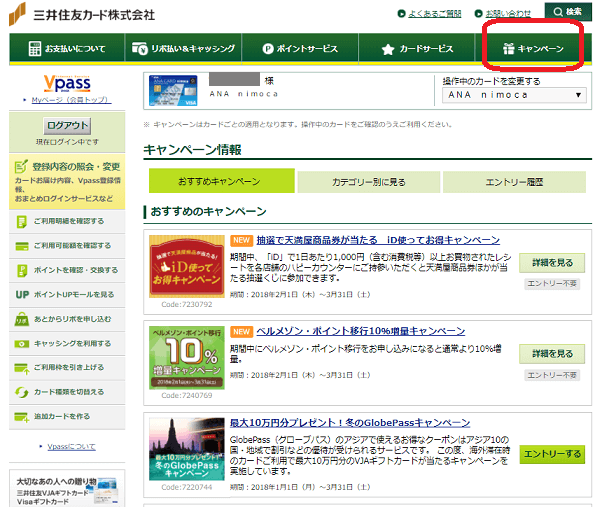601x507 pixels.
Task: Click UP icon for ポイントUPモール
Action: pyautogui.click(x=22, y=295)
